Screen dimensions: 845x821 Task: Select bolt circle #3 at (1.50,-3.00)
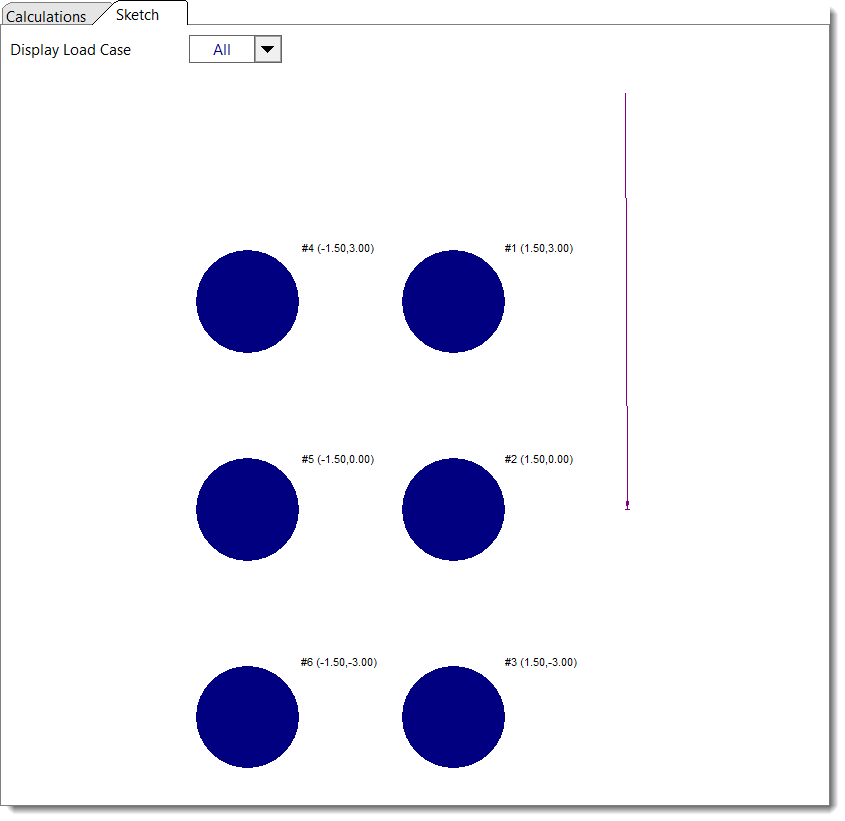pos(453,717)
